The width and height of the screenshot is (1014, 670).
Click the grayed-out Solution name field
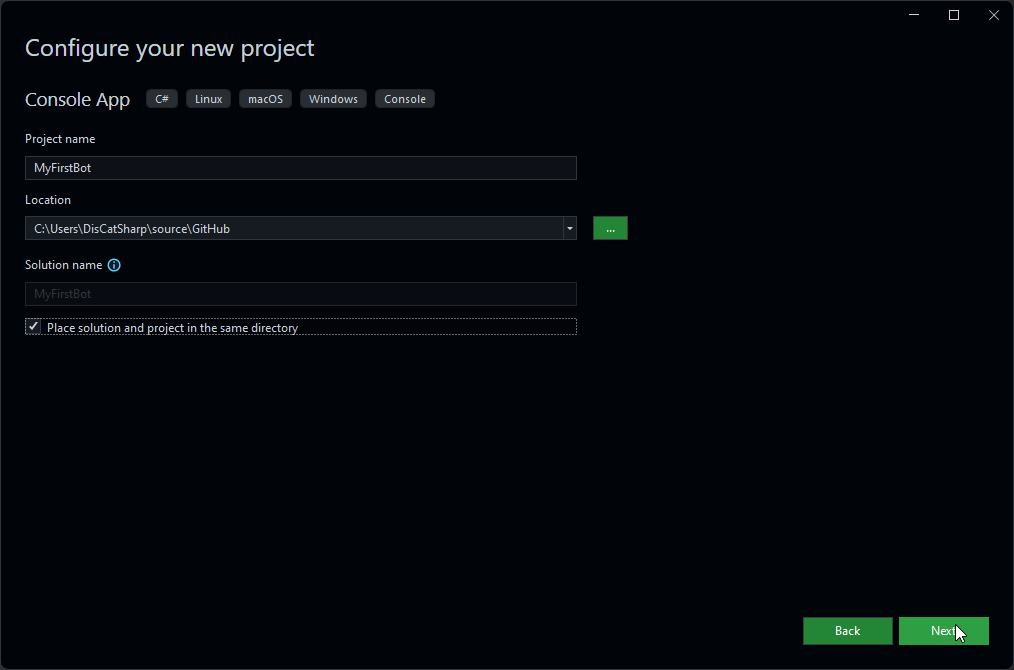[x=300, y=293]
